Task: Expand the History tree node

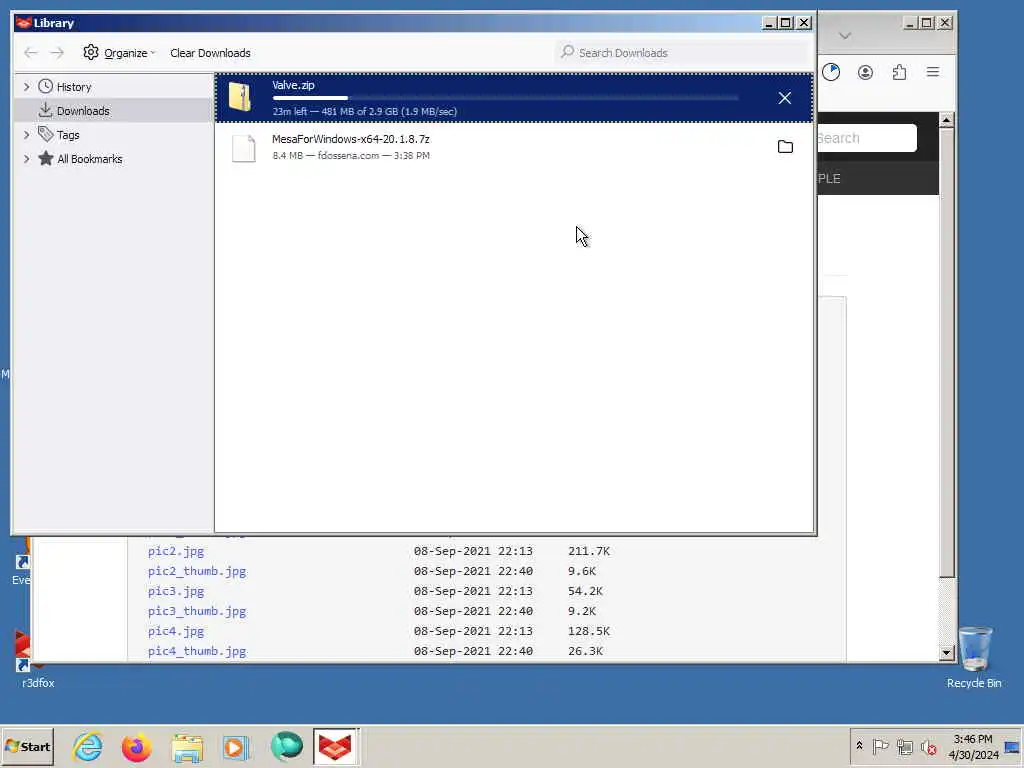Action: tap(26, 86)
